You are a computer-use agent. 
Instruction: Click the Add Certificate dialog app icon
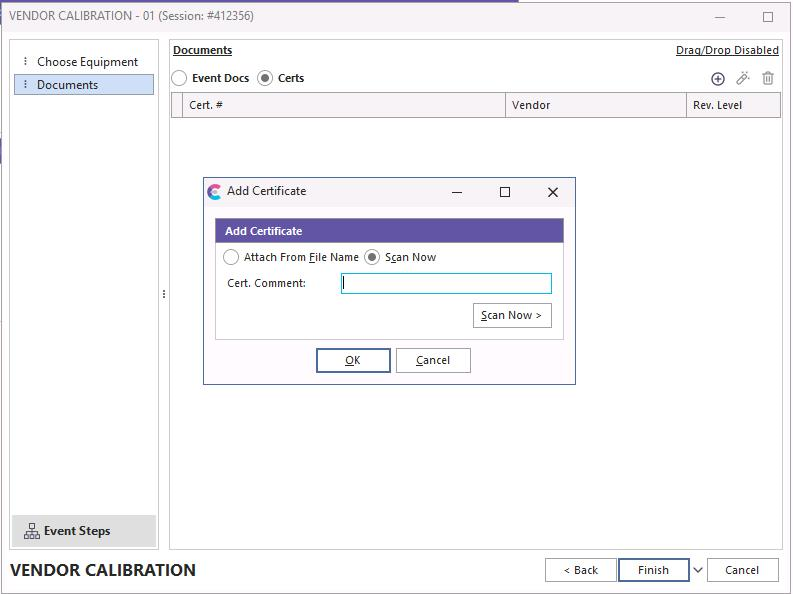point(214,192)
